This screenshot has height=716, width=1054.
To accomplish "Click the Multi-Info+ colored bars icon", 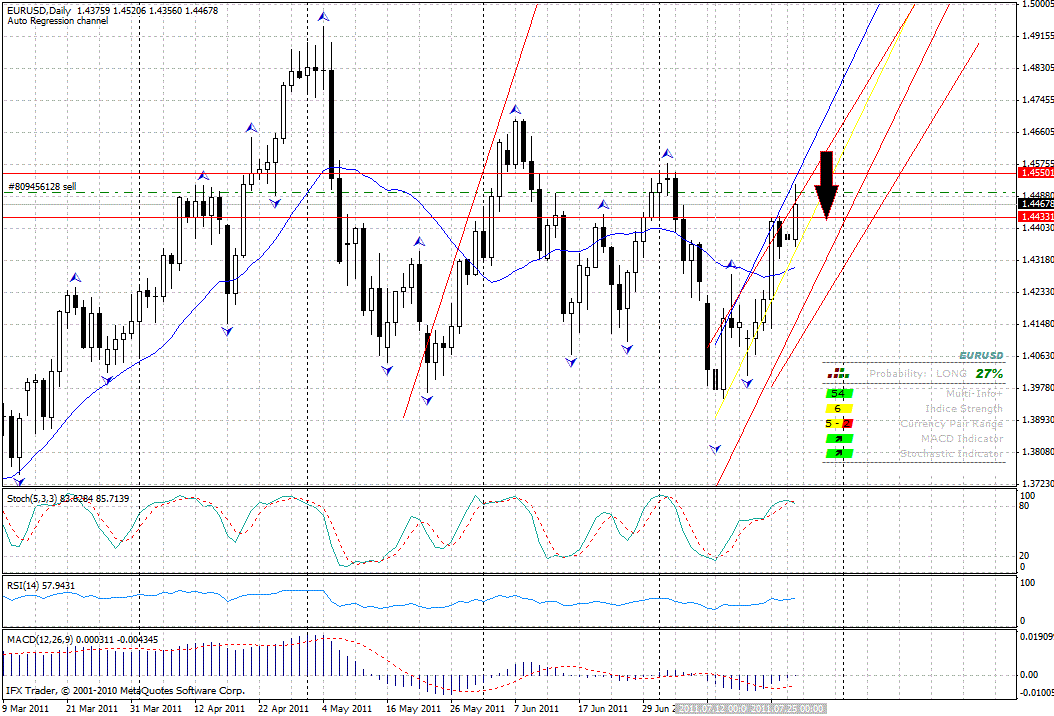I will pyautogui.click(x=837, y=373).
